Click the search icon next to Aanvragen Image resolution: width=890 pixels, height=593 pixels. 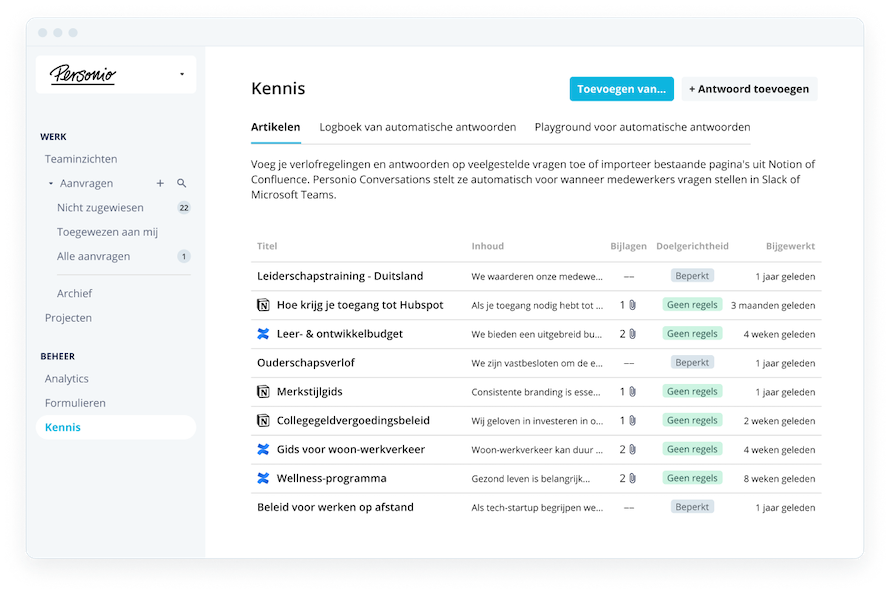tap(182, 183)
